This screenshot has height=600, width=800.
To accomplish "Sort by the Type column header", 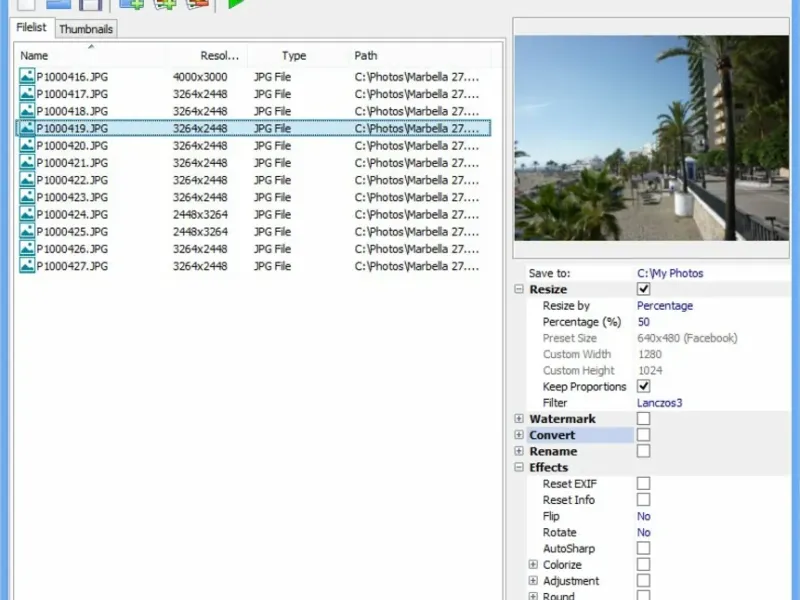I will [x=294, y=56].
